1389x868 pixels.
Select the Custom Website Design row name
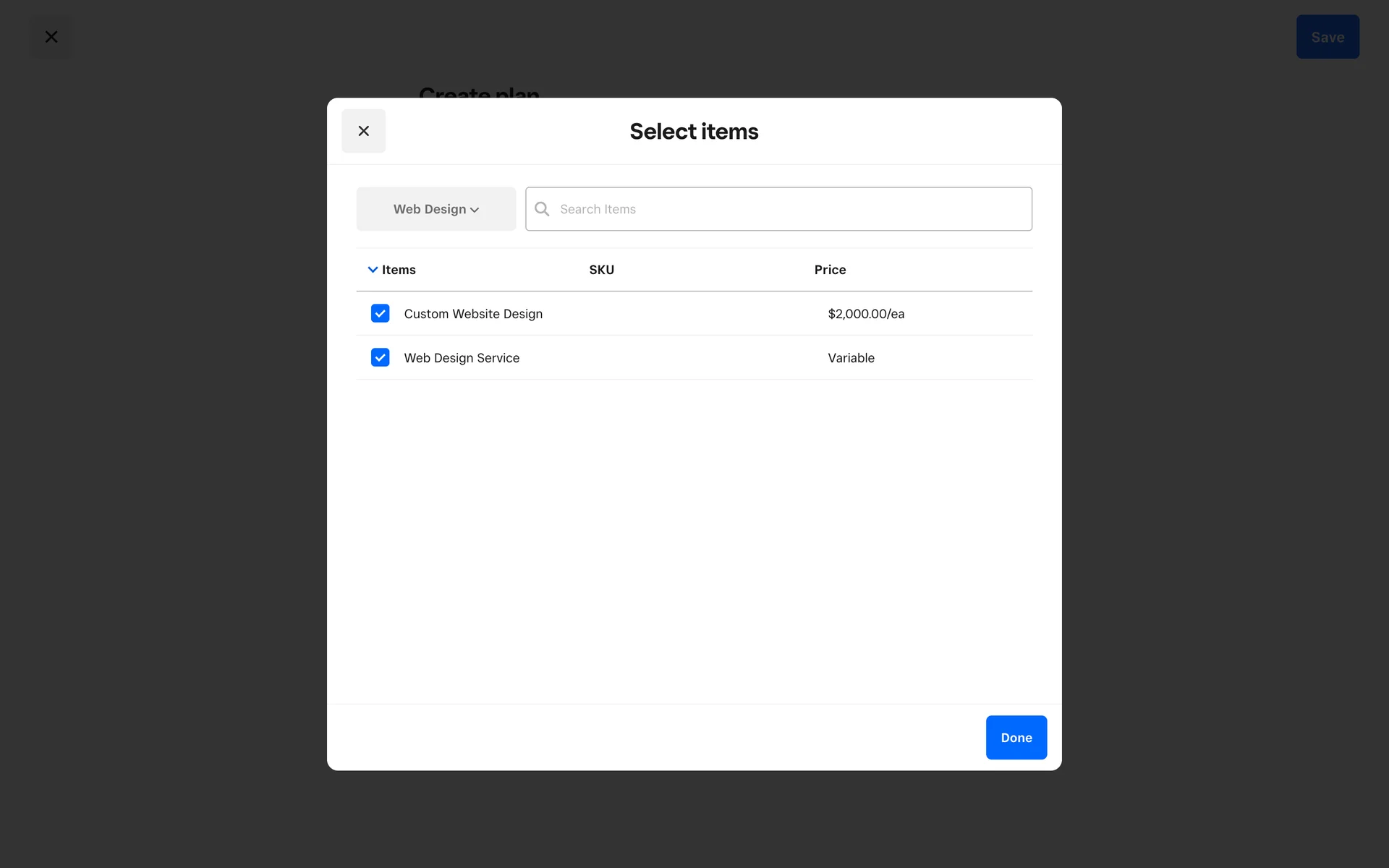(473, 314)
